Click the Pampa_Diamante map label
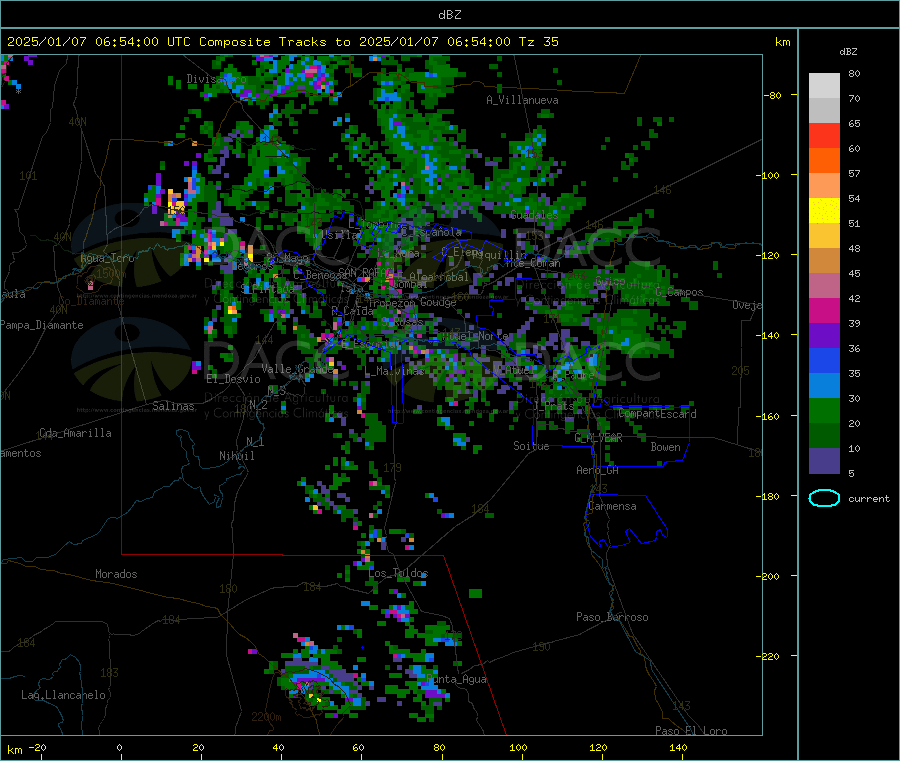Viewport: 900px width, 761px height. pyautogui.click(x=42, y=325)
